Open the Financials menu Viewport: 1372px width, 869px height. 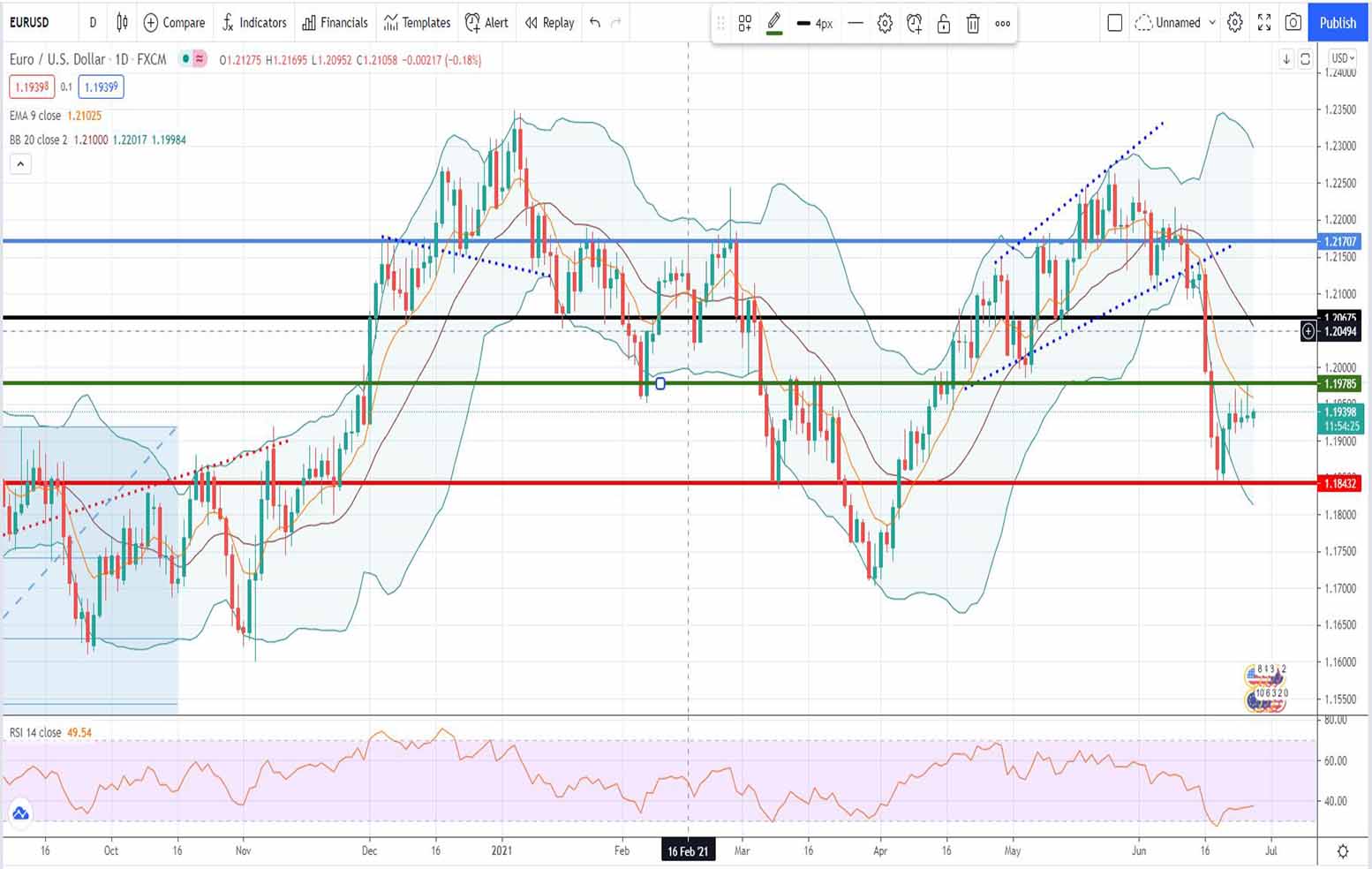pyautogui.click(x=335, y=22)
